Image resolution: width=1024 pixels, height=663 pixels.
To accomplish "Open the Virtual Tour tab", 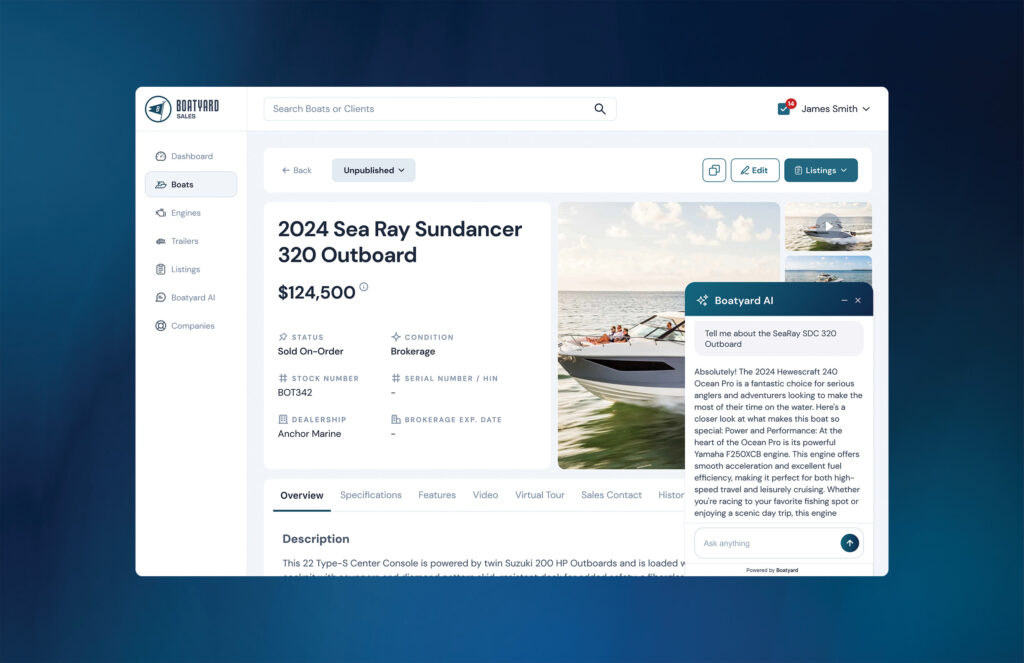I will [539, 495].
